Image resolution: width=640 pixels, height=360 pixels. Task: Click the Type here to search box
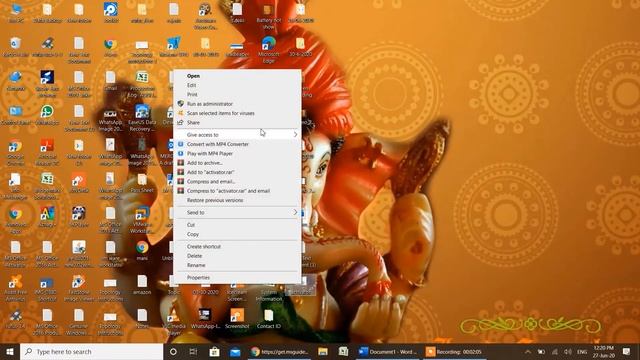[91, 351]
